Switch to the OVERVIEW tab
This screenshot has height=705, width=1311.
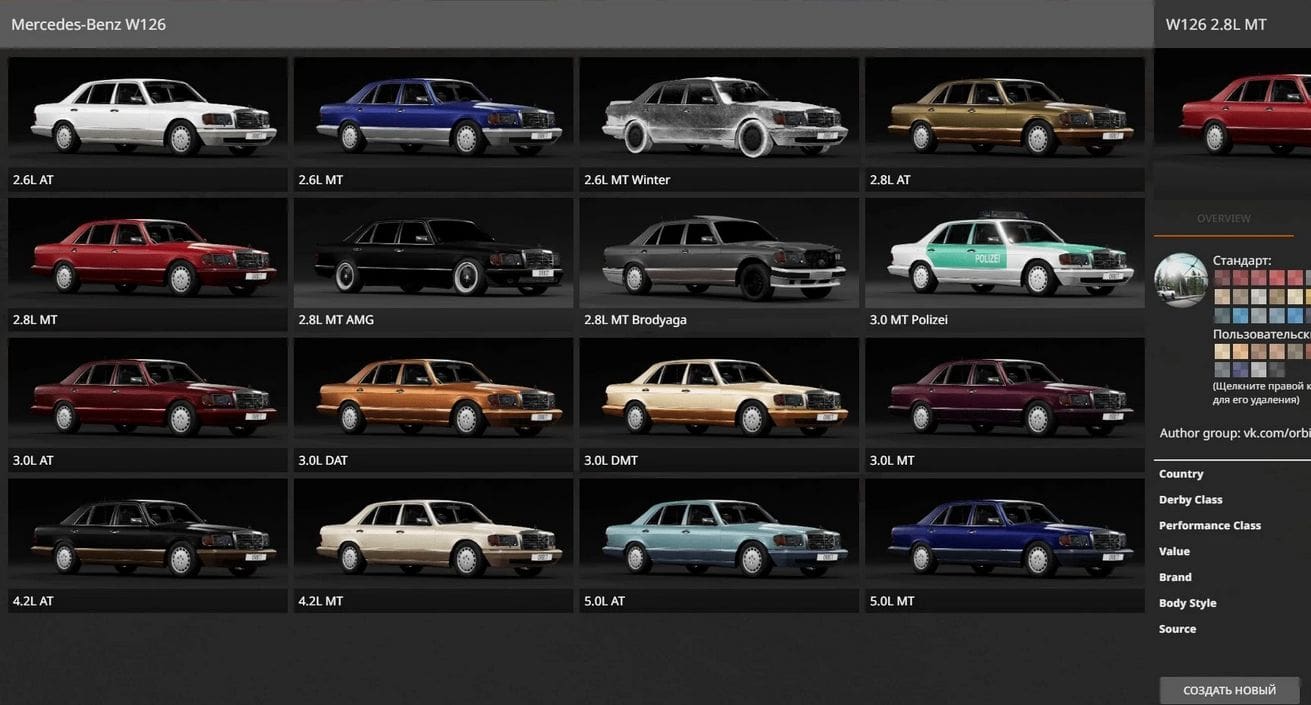tap(1223, 219)
